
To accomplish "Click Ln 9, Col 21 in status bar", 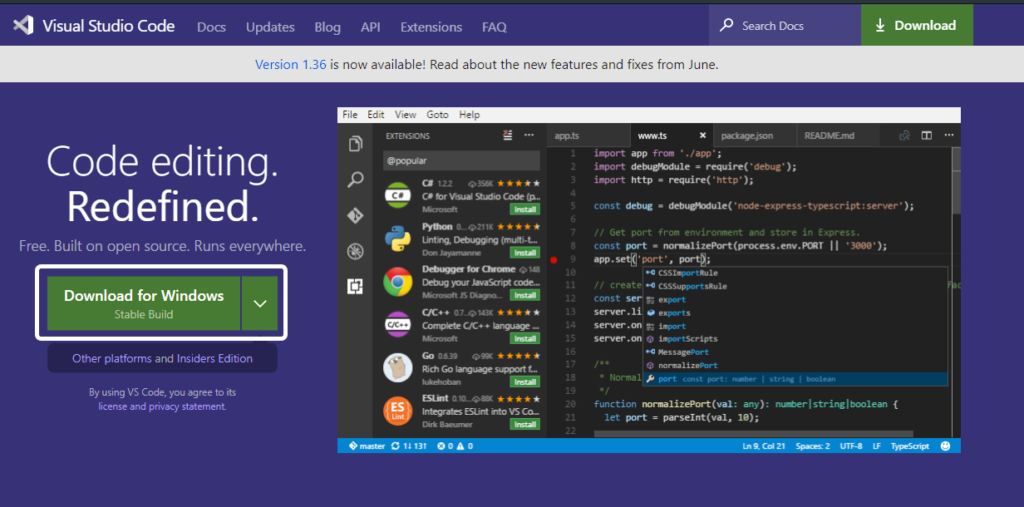I will tap(765, 446).
